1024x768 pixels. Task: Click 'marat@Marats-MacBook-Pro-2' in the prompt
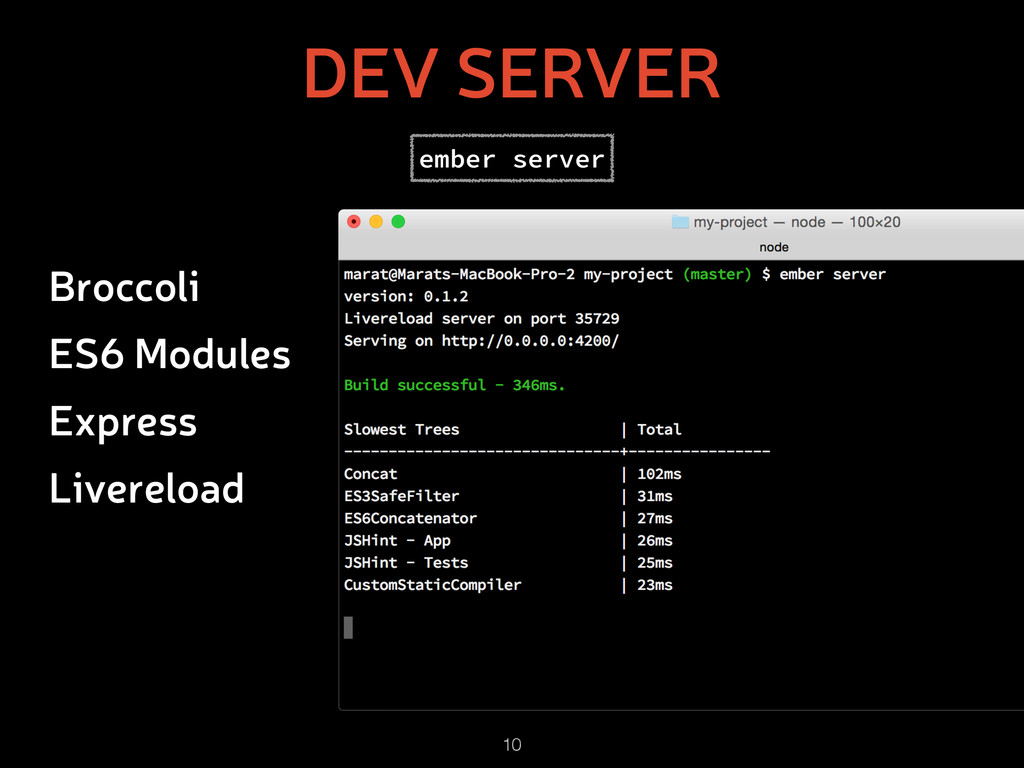pos(459,274)
